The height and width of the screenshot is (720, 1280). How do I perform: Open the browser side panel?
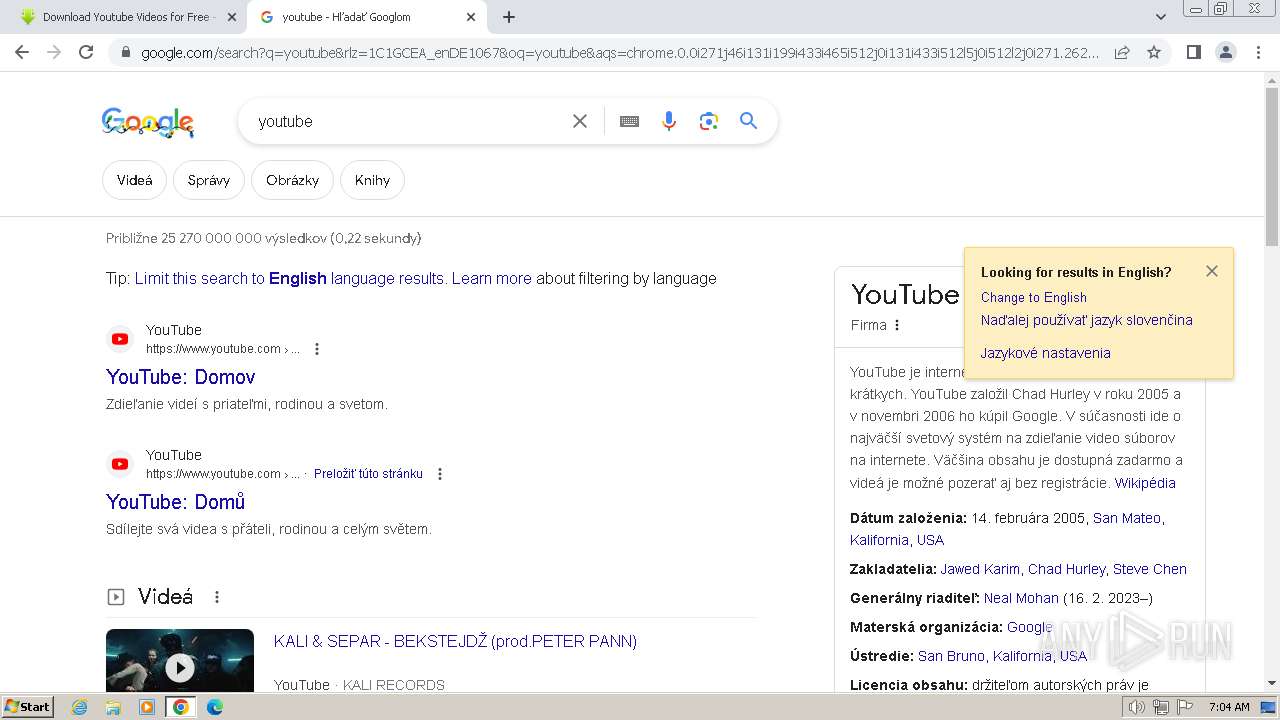point(1193,52)
